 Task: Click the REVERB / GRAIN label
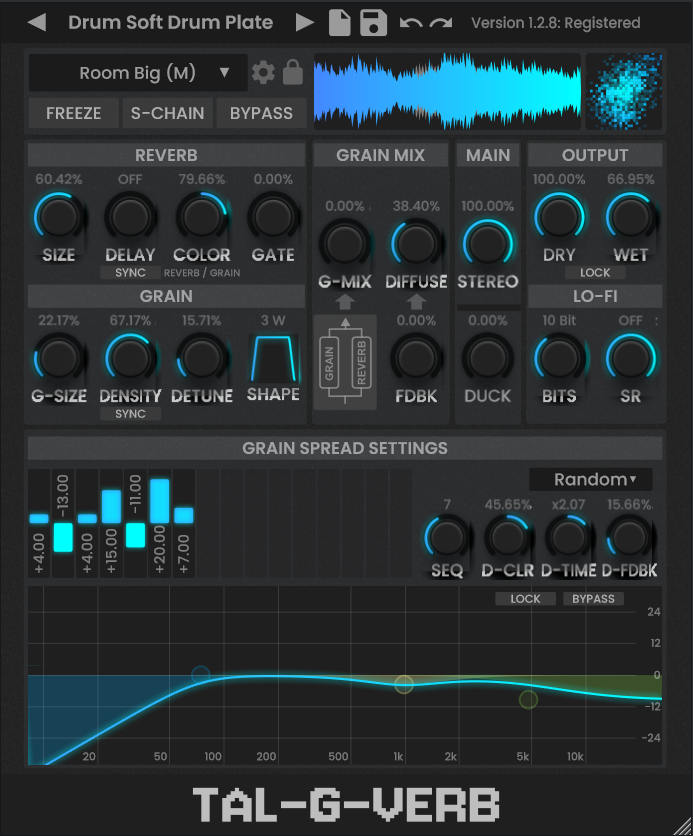[202, 273]
